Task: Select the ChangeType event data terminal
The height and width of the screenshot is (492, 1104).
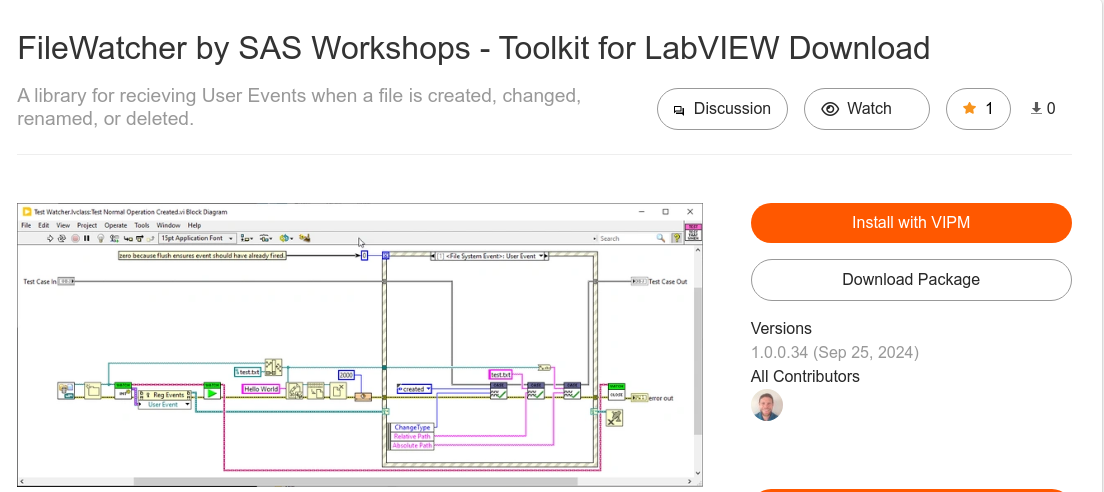Action: click(x=413, y=427)
